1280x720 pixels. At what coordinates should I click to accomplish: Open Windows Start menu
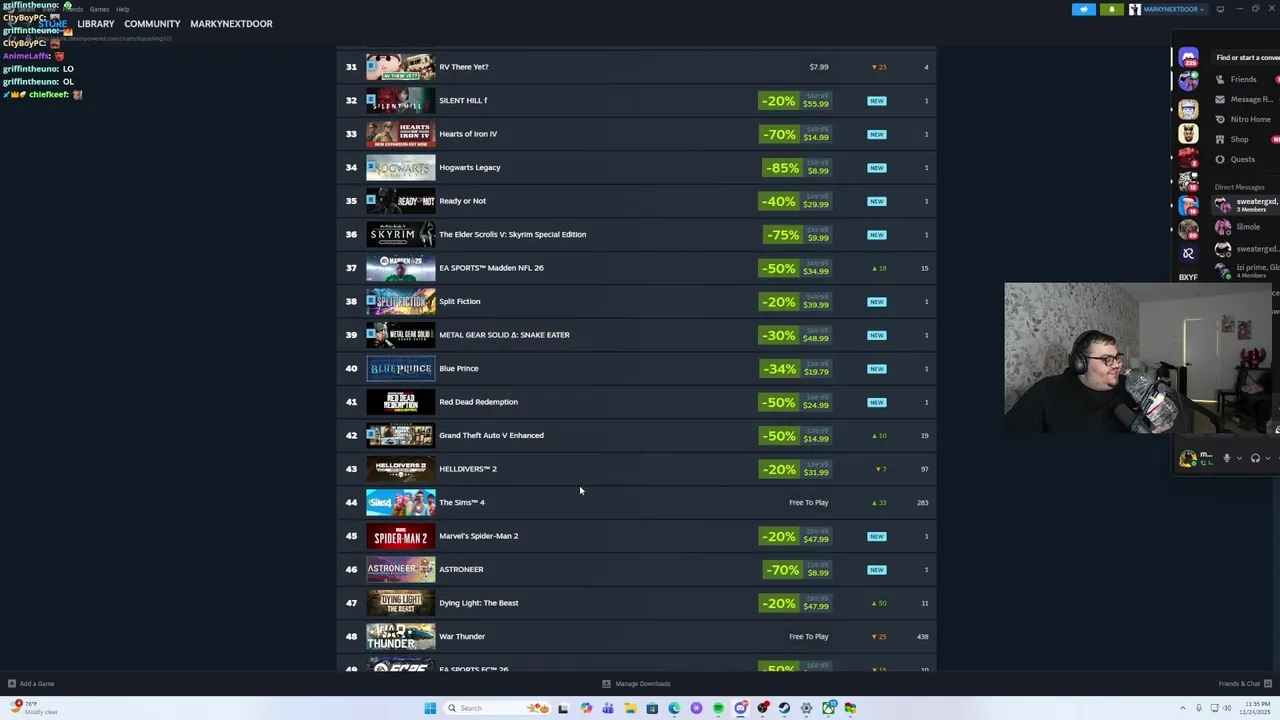(430, 708)
